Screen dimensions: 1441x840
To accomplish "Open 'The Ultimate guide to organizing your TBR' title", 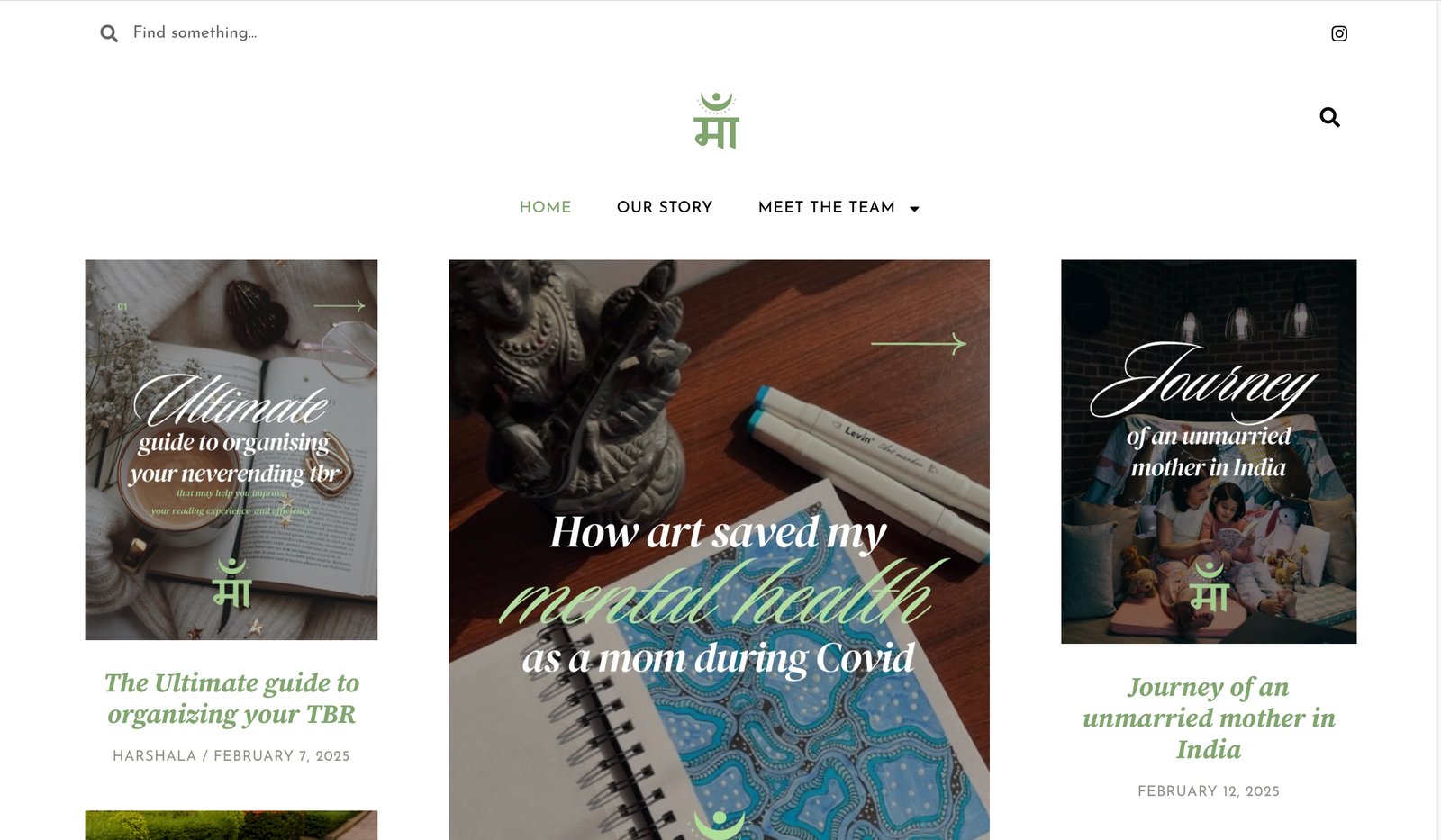I will tap(231, 699).
